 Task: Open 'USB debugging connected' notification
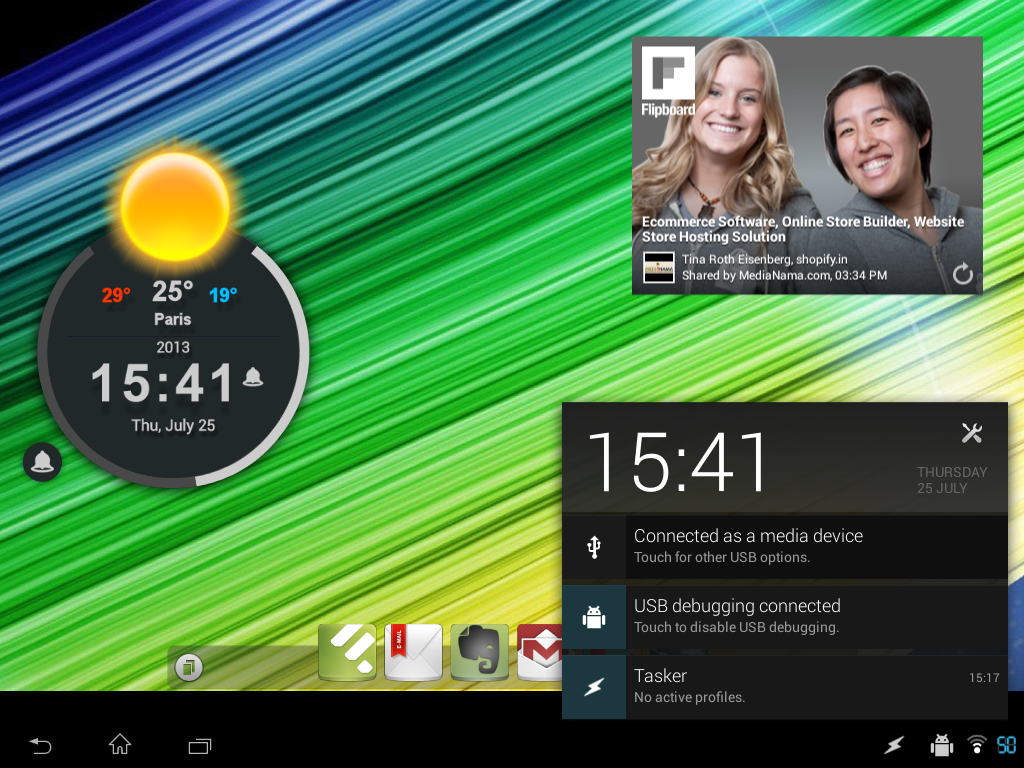[x=785, y=616]
